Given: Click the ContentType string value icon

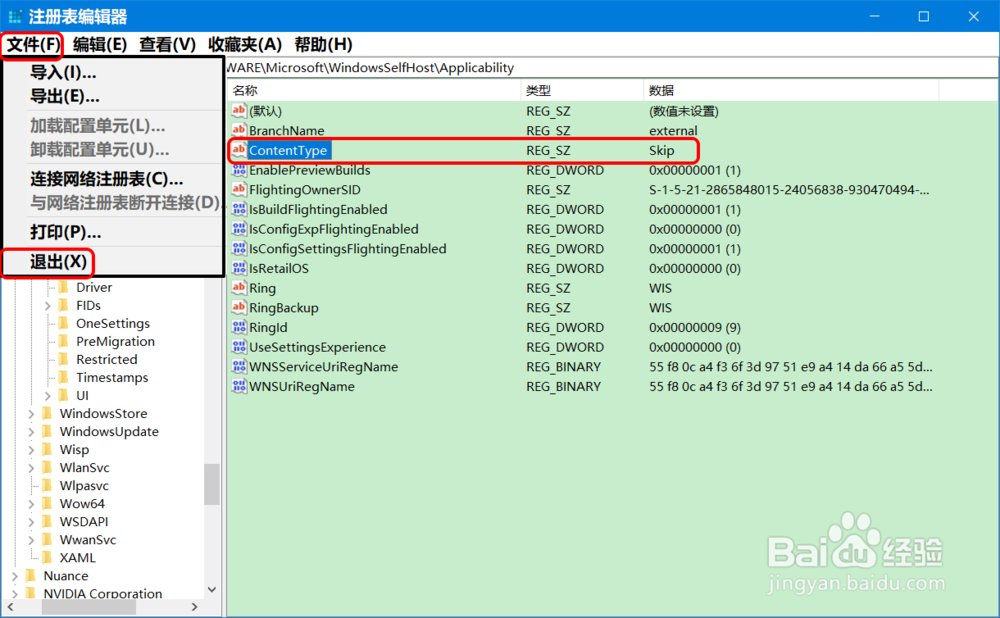Looking at the screenshot, I should (239, 150).
